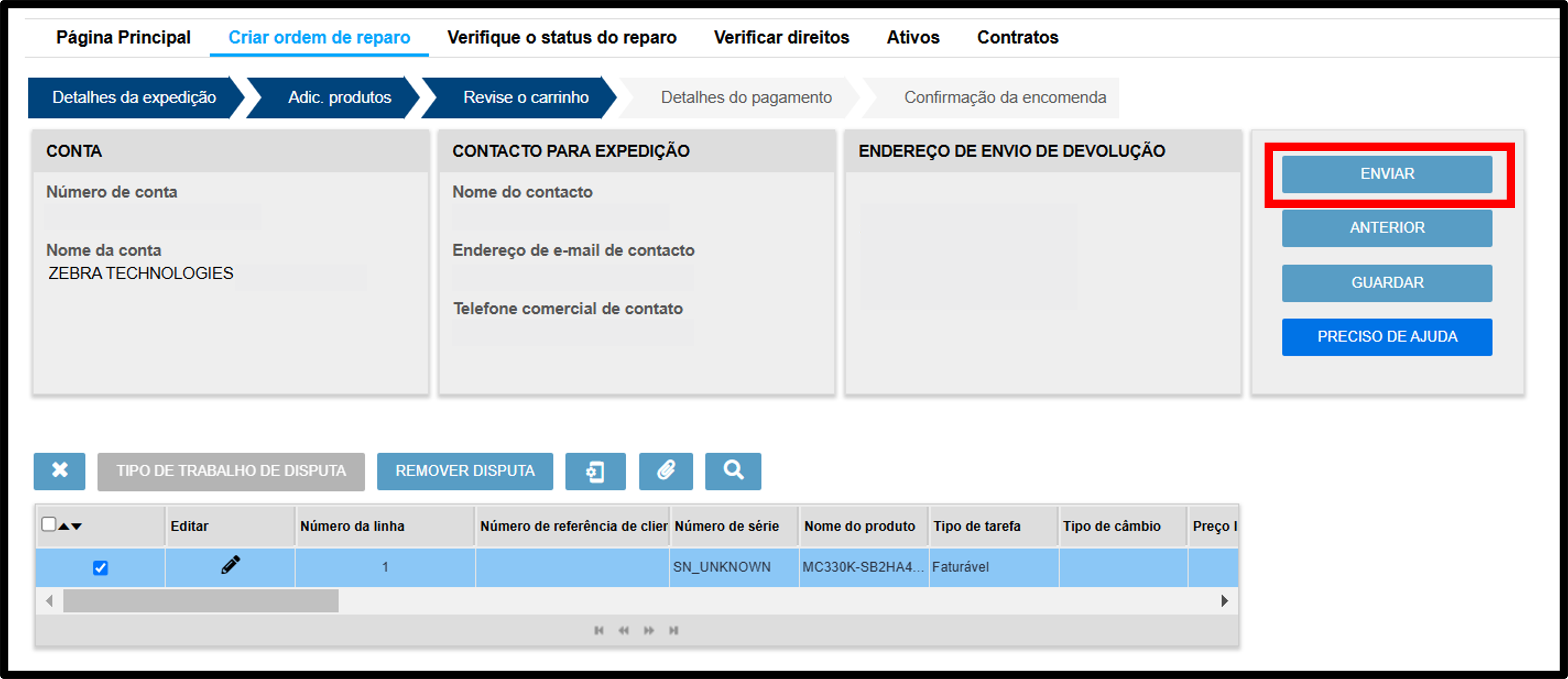The image size is (1568, 679).
Task: Click the Número de série column header
Action: [734, 526]
